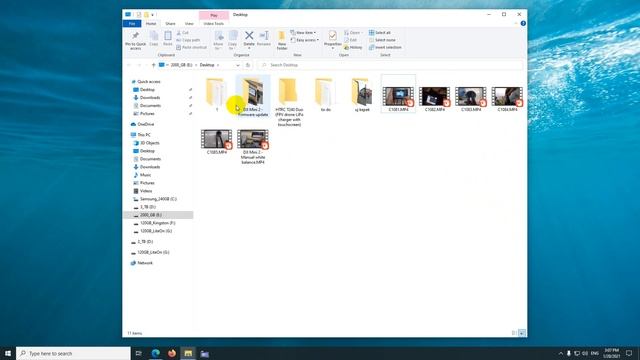Viewport: 640px width, 360px height.
Task: Show hidden system tray icons
Action: coord(560,353)
